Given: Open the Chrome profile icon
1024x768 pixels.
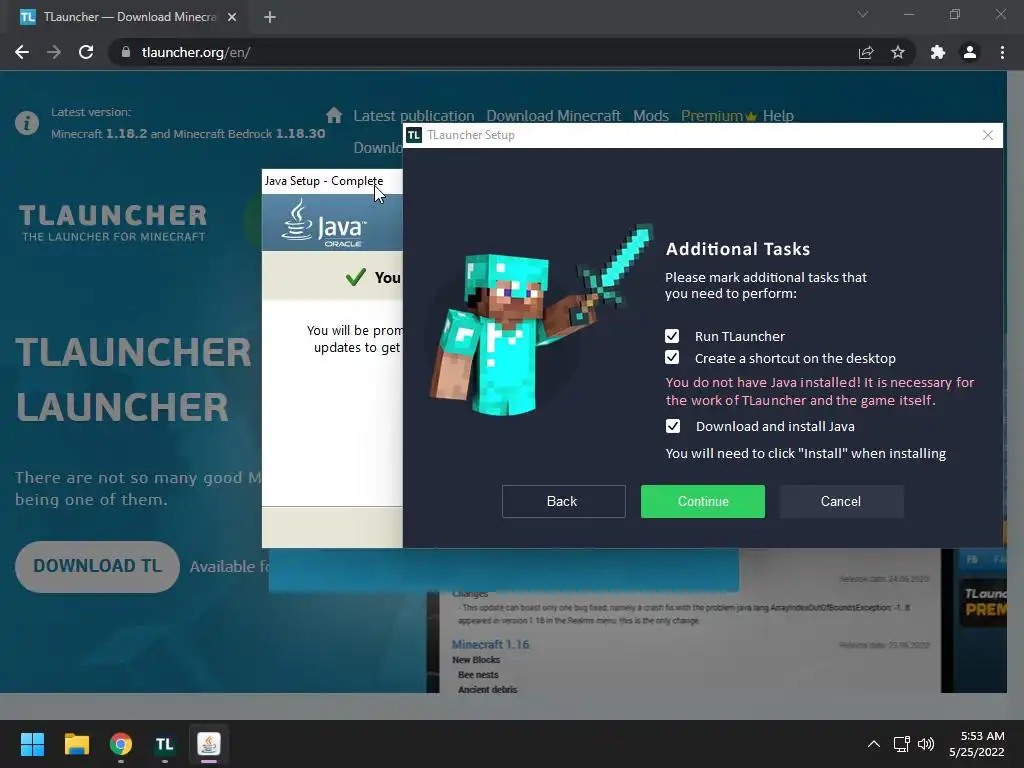Looking at the screenshot, I should pos(970,52).
